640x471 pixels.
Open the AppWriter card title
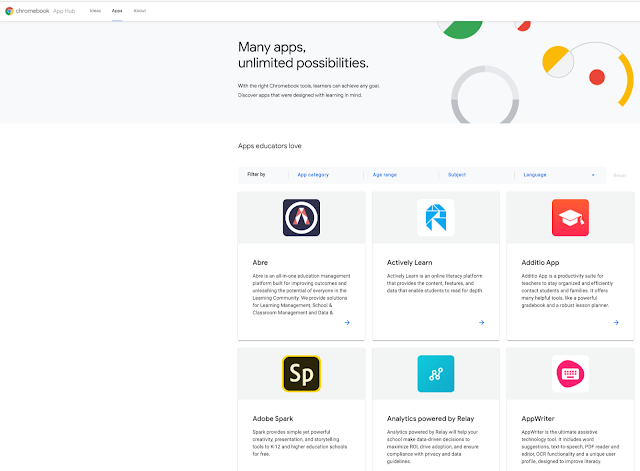pos(540,417)
